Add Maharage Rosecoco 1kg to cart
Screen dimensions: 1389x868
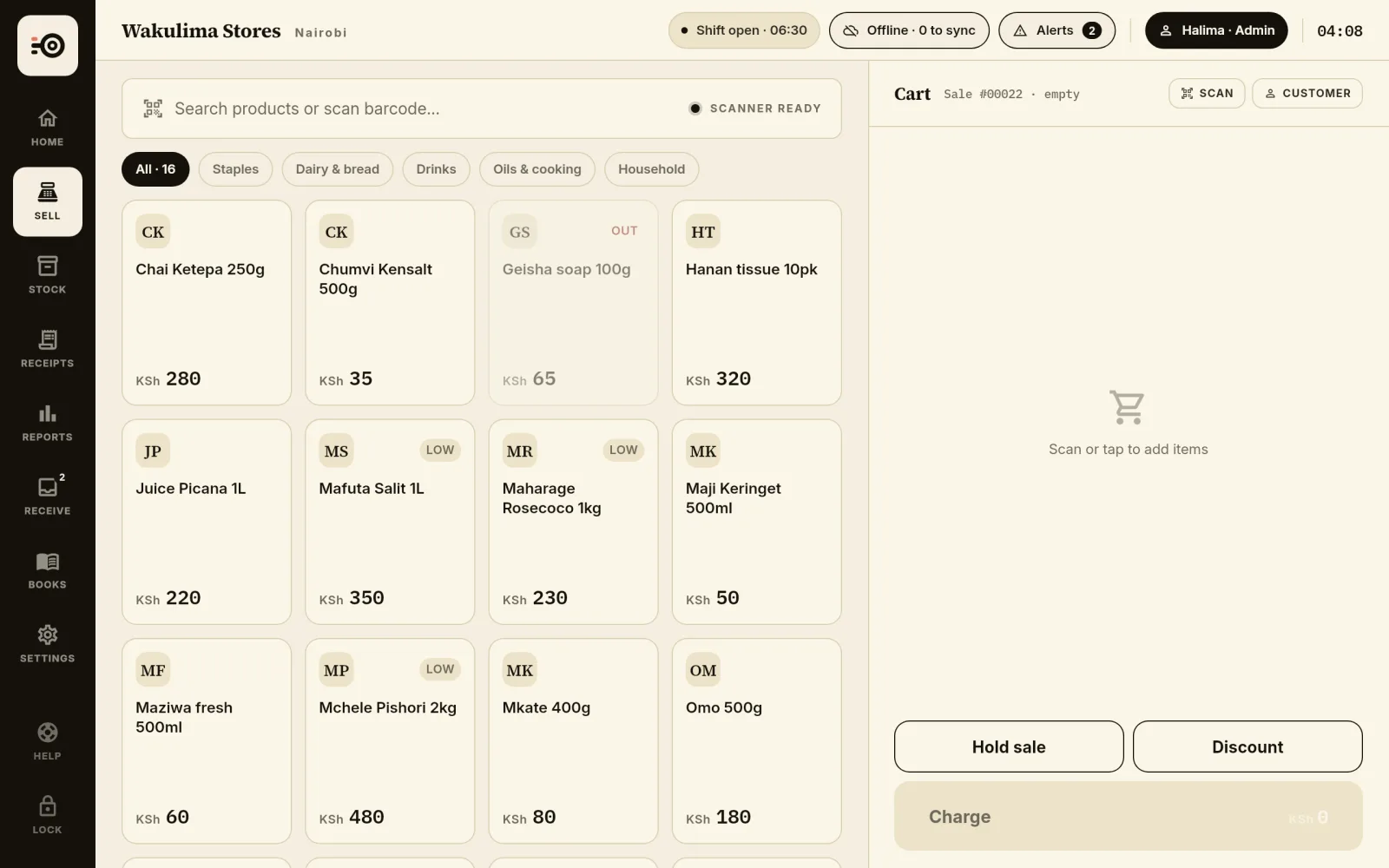point(573,522)
